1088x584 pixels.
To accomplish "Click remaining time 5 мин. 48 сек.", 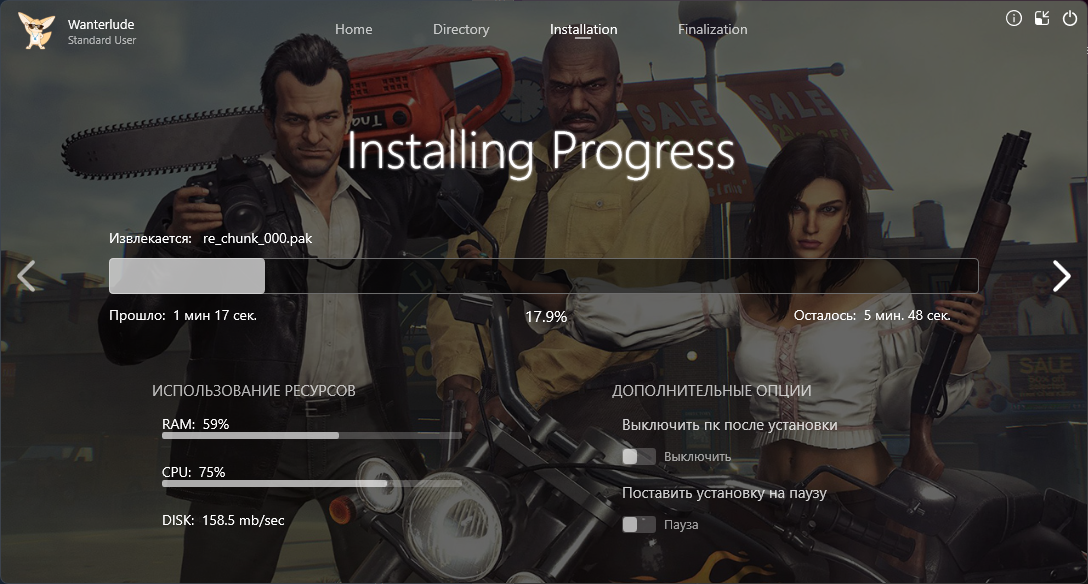I will coord(907,316).
